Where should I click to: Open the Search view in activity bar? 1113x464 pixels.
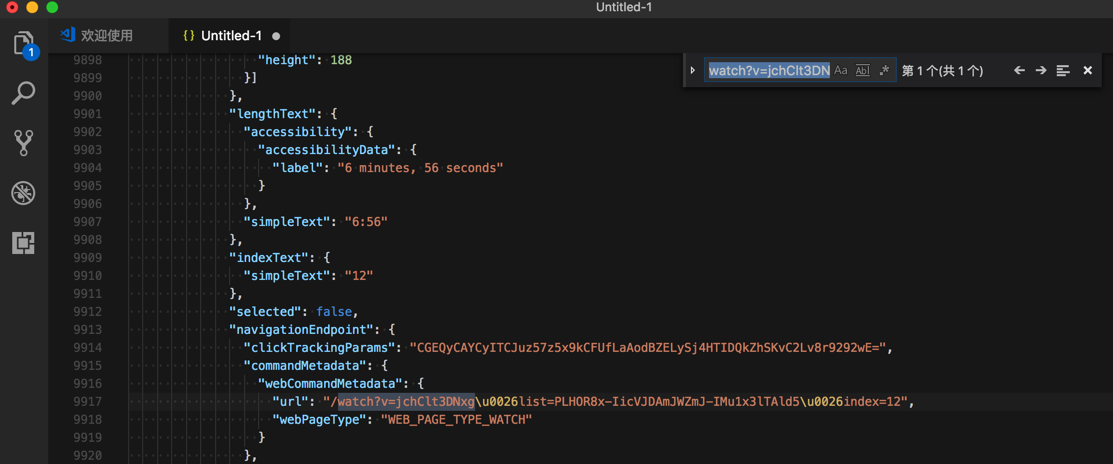(24, 93)
